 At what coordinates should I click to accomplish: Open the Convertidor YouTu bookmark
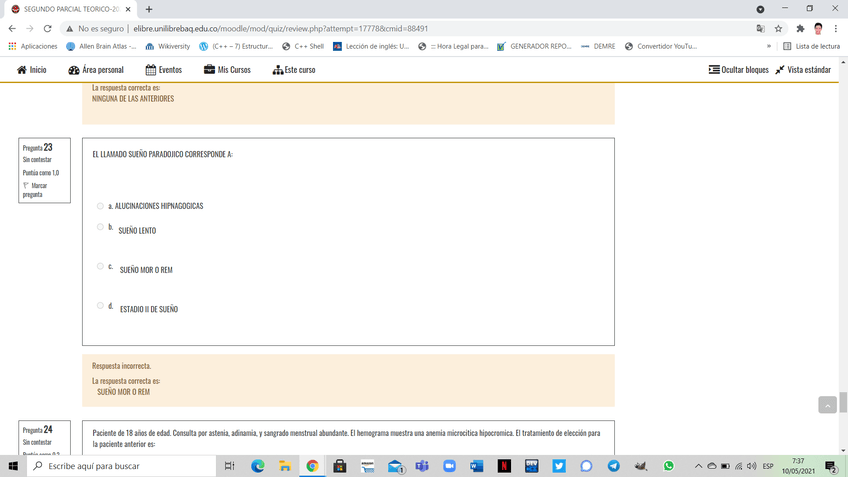(660, 47)
